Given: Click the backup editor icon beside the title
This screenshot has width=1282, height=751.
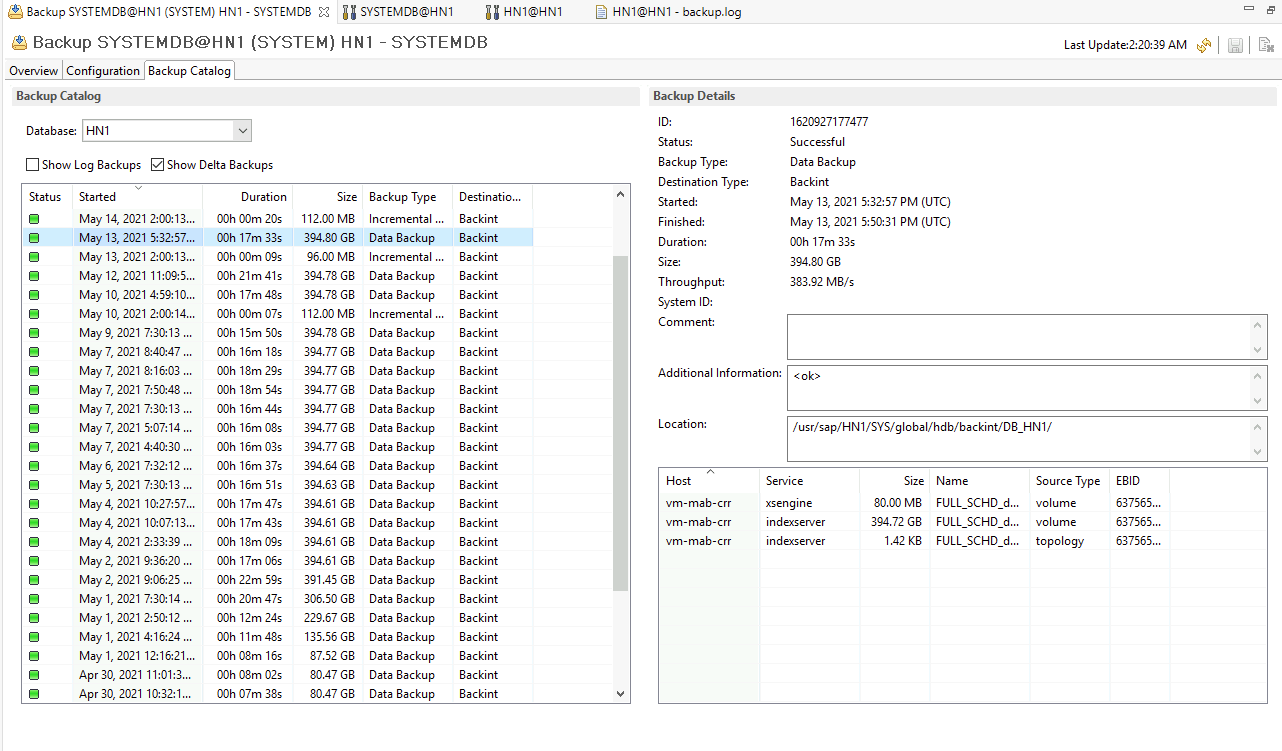Looking at the screenshot, I should (x=19, y=43).
